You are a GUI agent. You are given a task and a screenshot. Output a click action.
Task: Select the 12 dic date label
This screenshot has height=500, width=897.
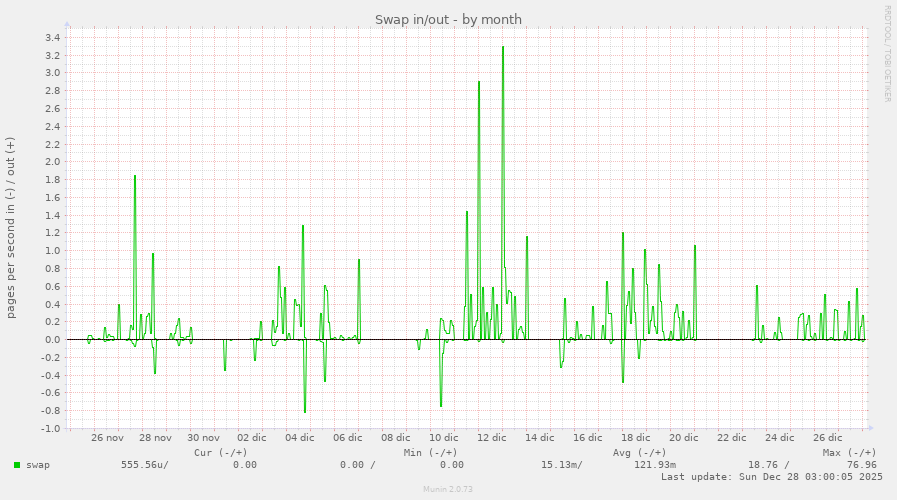pos(491,437)
